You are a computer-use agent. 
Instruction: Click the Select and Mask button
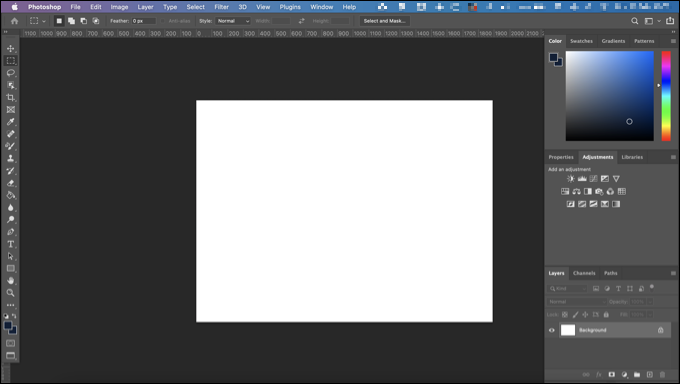pos(384,21)
